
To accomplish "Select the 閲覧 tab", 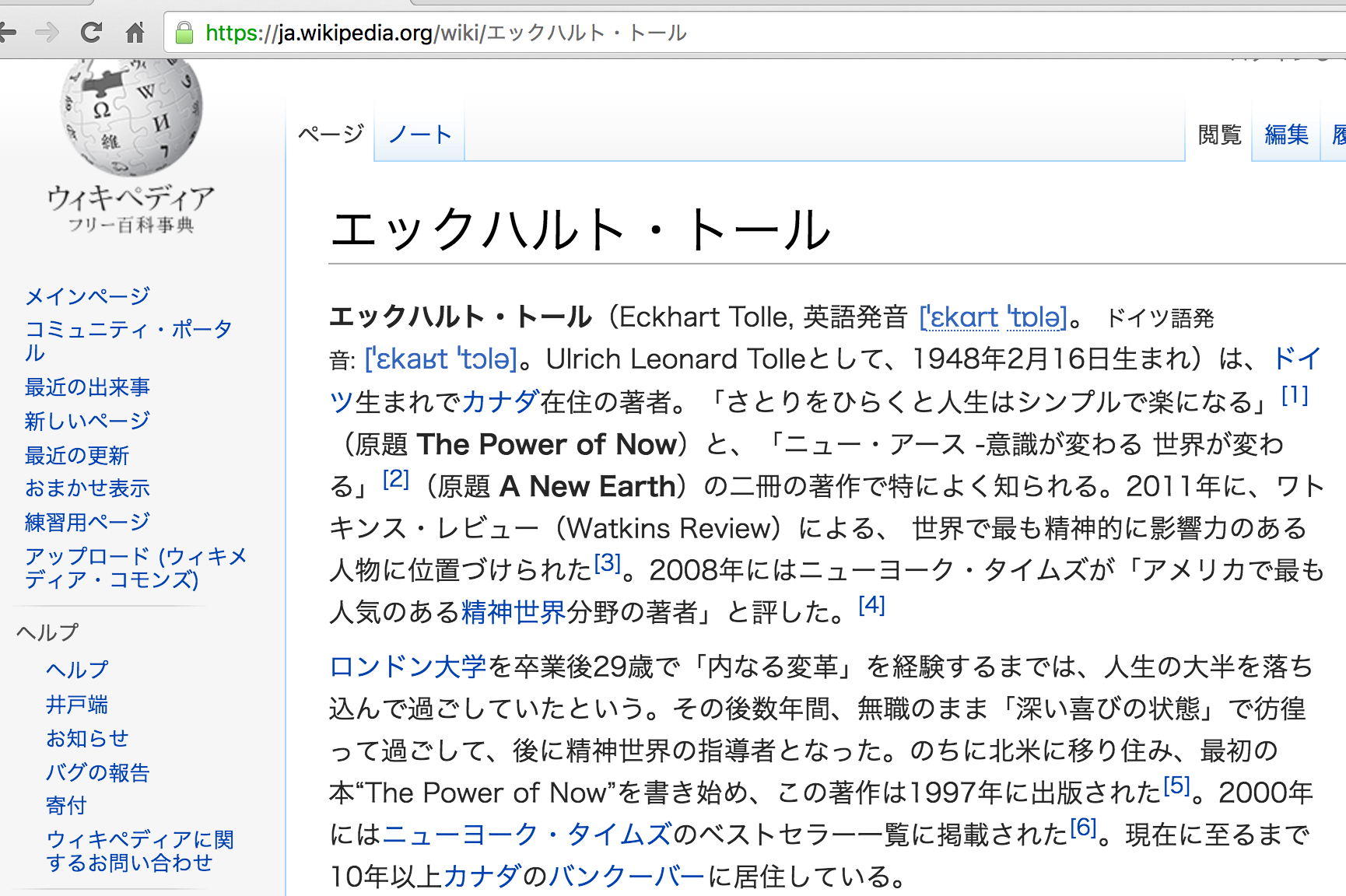I will 1219,135.
